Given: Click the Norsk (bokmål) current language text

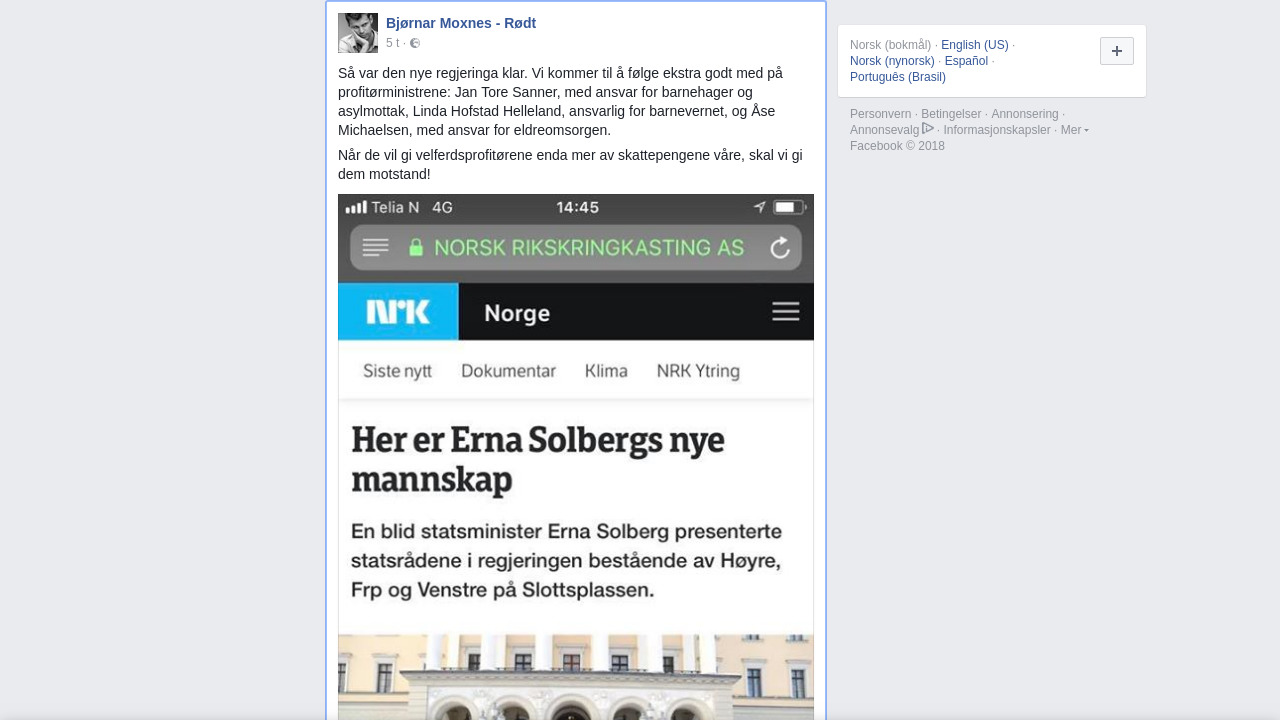Looking at the screenshot, I should 890,45.
